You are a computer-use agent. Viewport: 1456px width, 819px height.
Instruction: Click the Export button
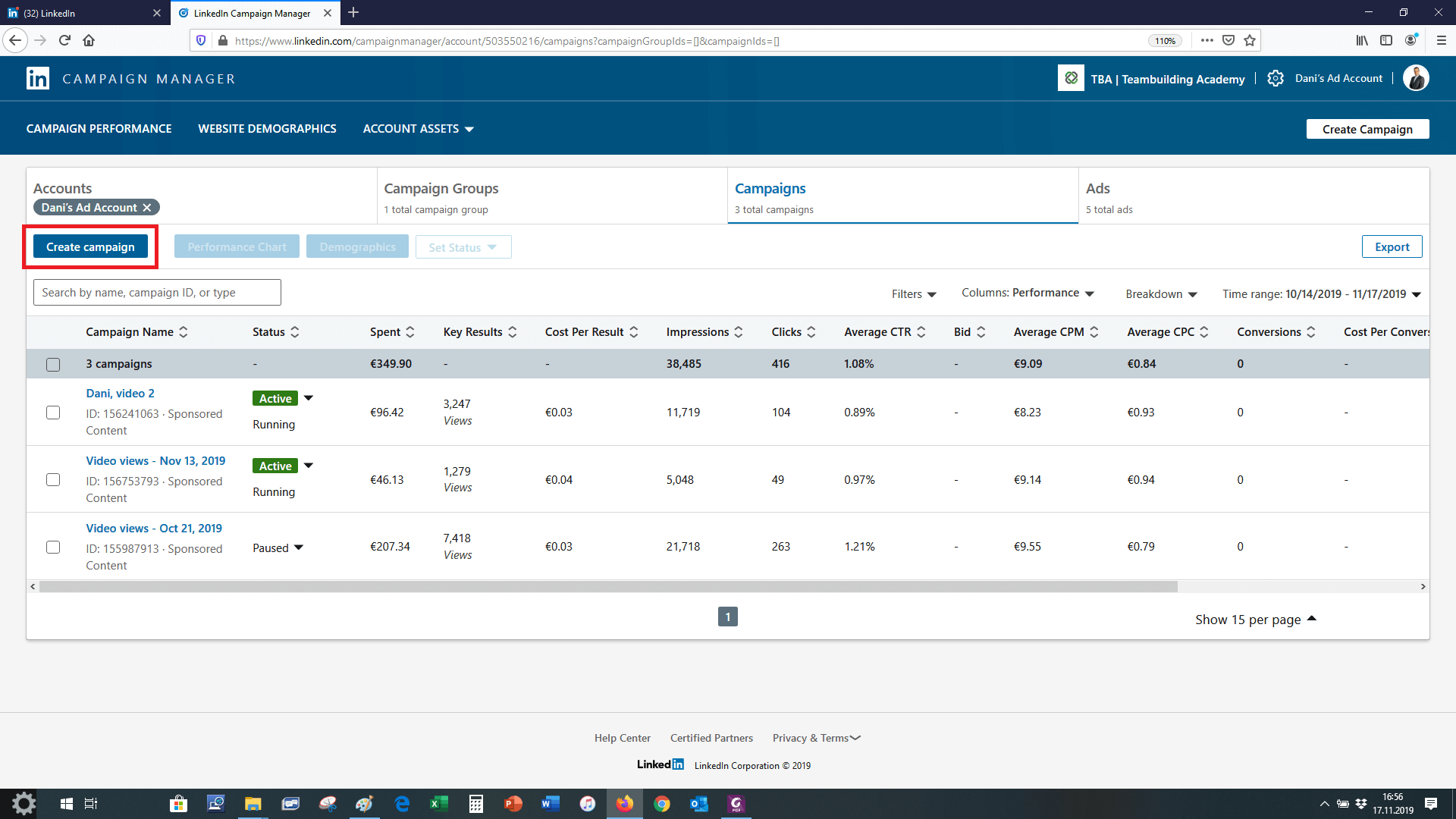pyautogui.click(x=1392, y=247)
